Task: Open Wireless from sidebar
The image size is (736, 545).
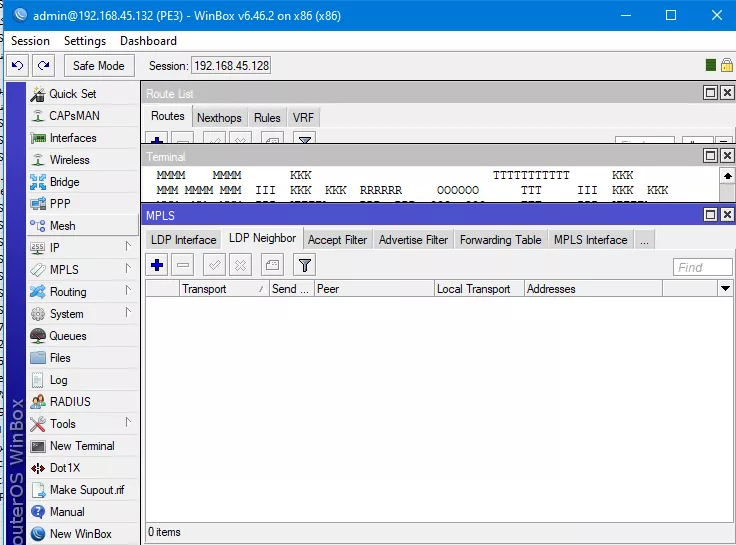Action: 83,160
